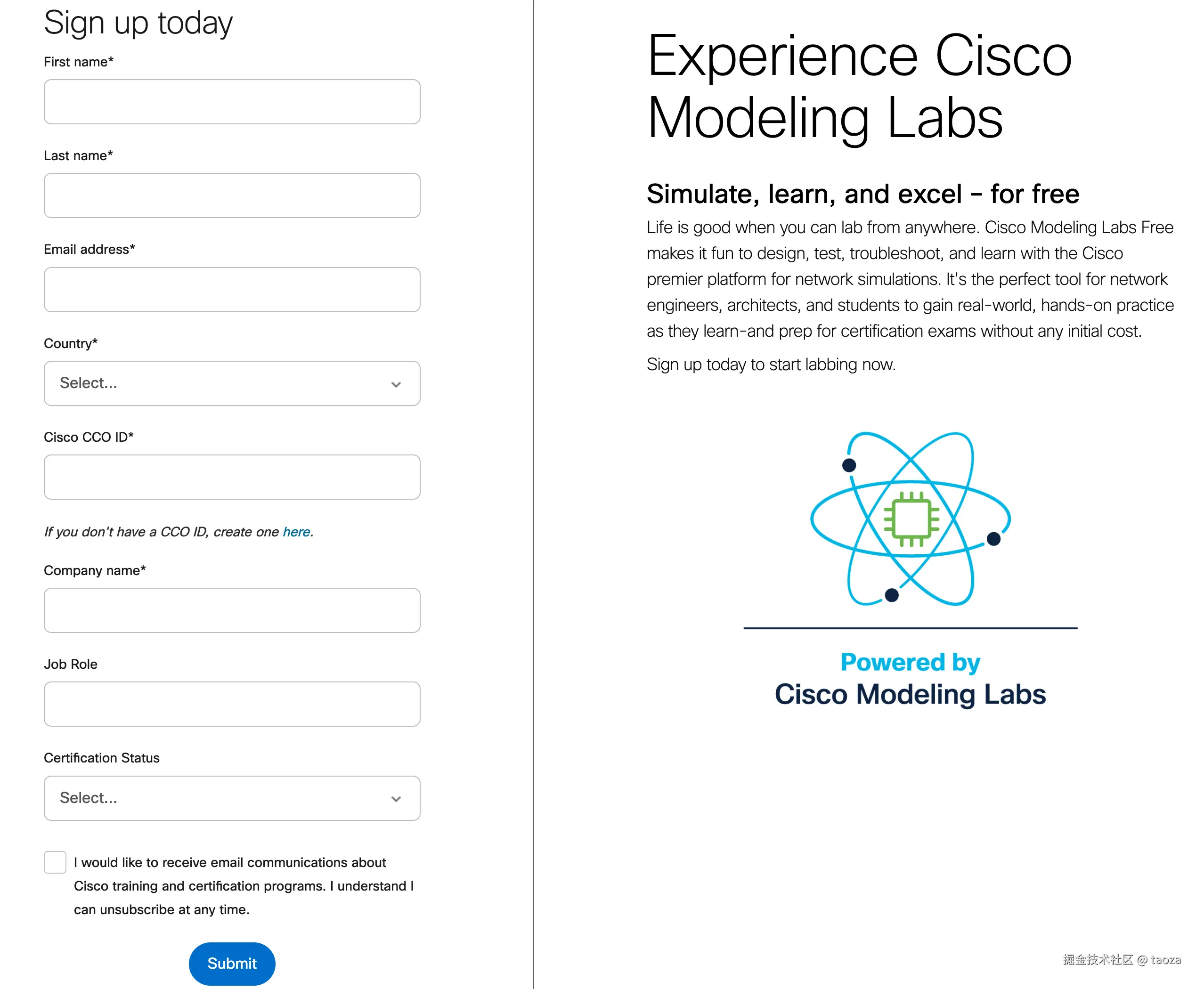Click the email communications consent label text

pos(244,886)
